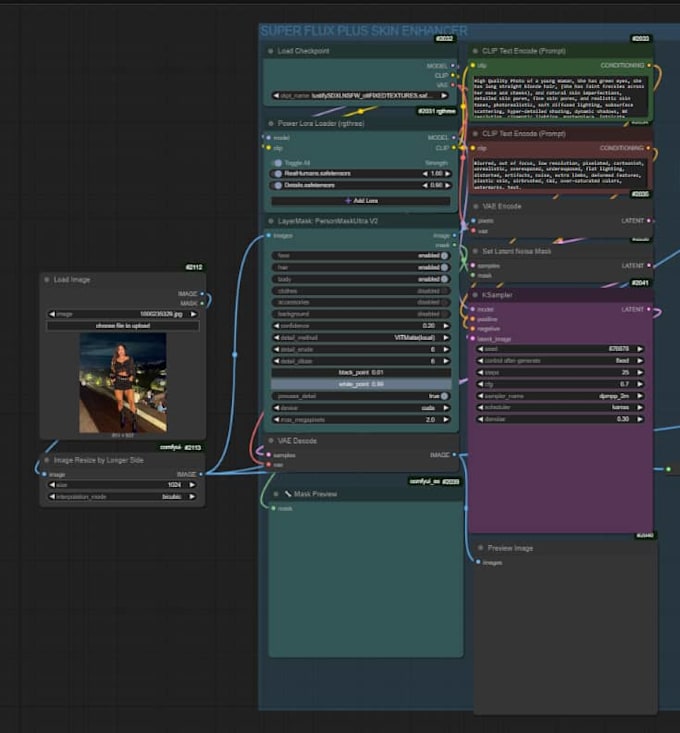This screenshot has height=733, width=680.
Task: Click the KSampler LATENT output socket
Action: (648, 309)
